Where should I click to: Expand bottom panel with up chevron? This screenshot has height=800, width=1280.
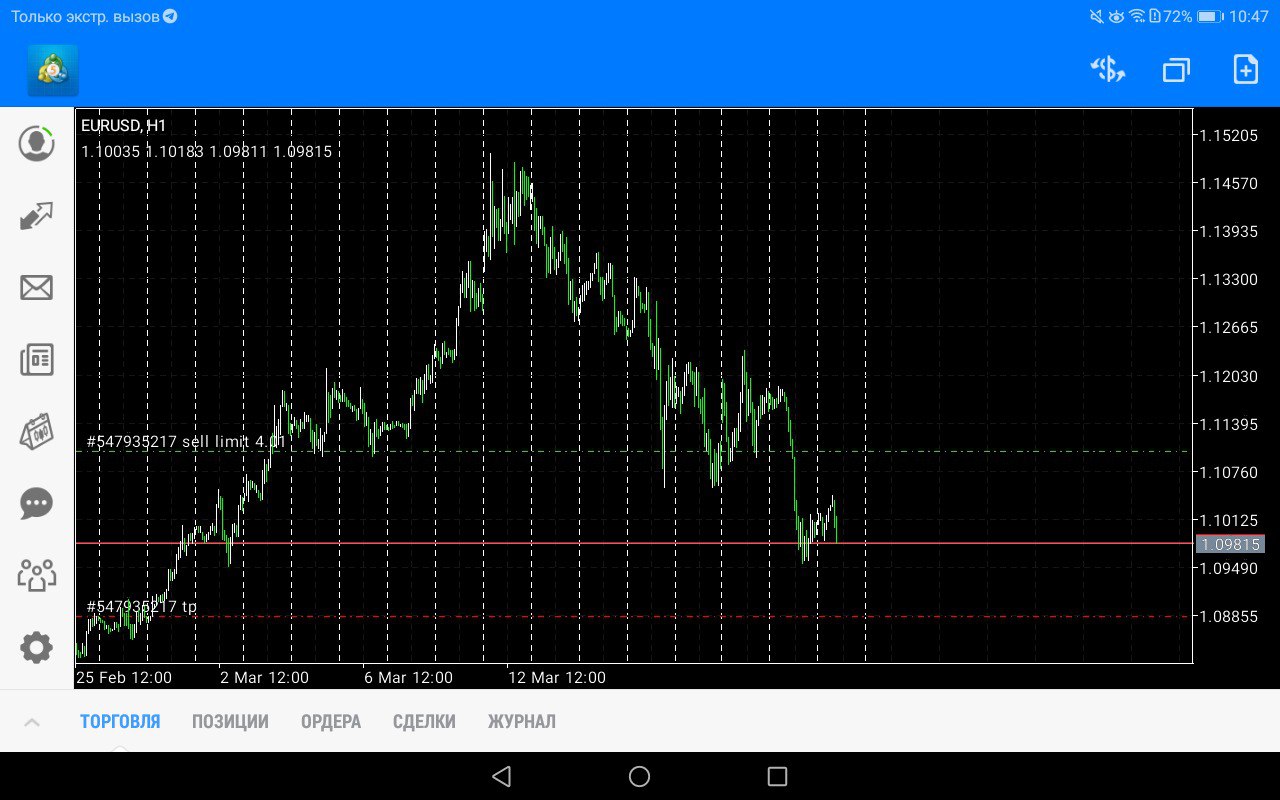[x=32, y=721]
